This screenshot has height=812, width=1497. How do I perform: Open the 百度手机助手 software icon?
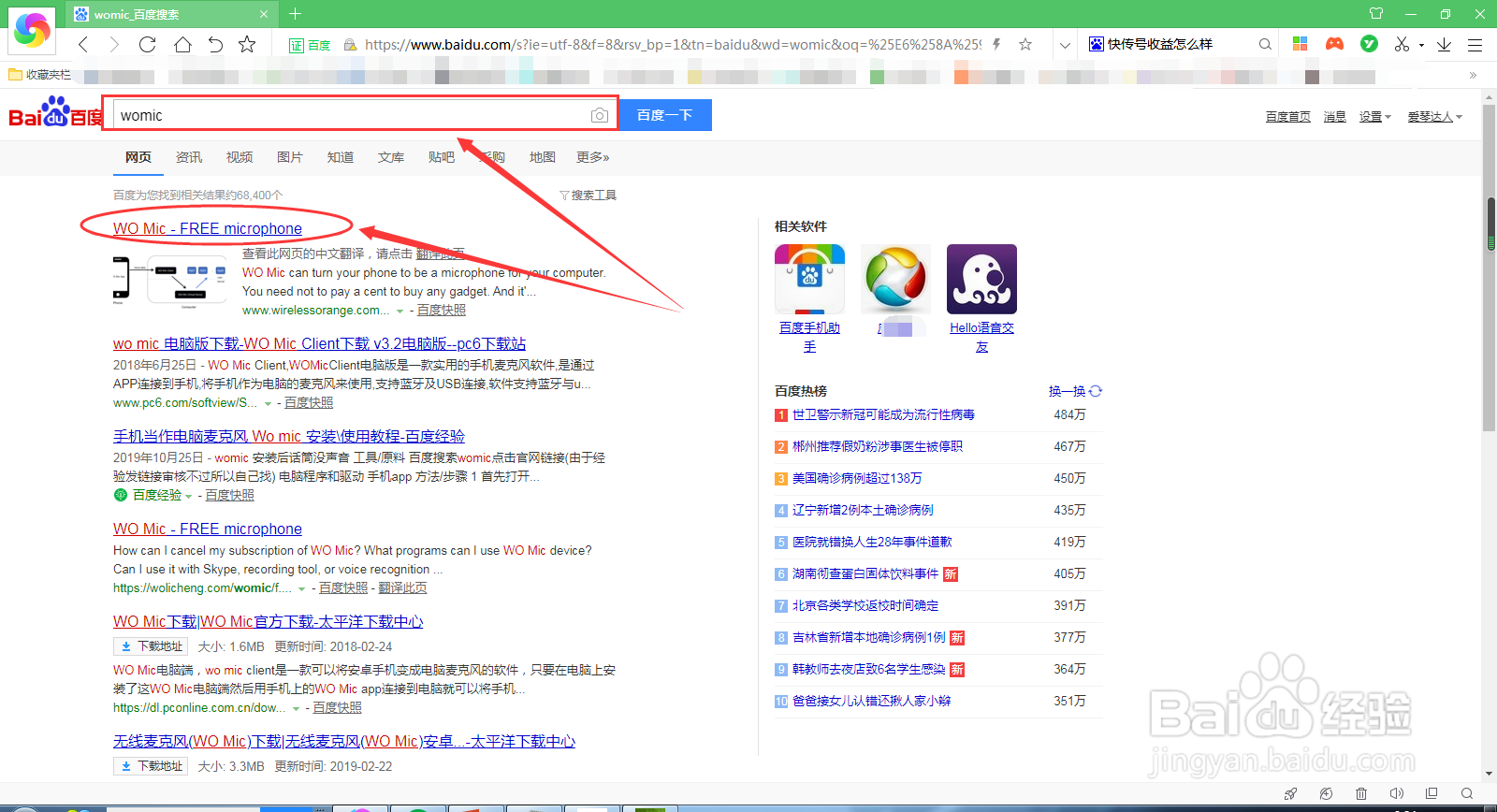tap(809, 279)
